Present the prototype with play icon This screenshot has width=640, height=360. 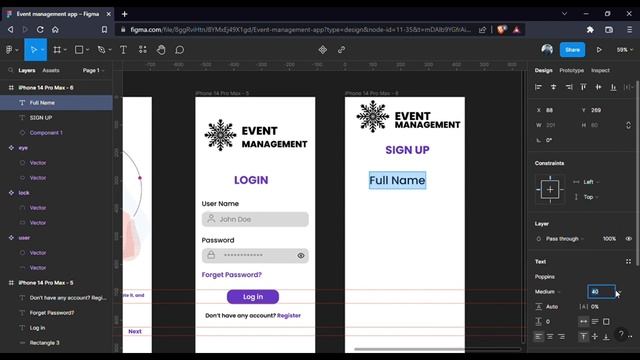tap(599, 50)
